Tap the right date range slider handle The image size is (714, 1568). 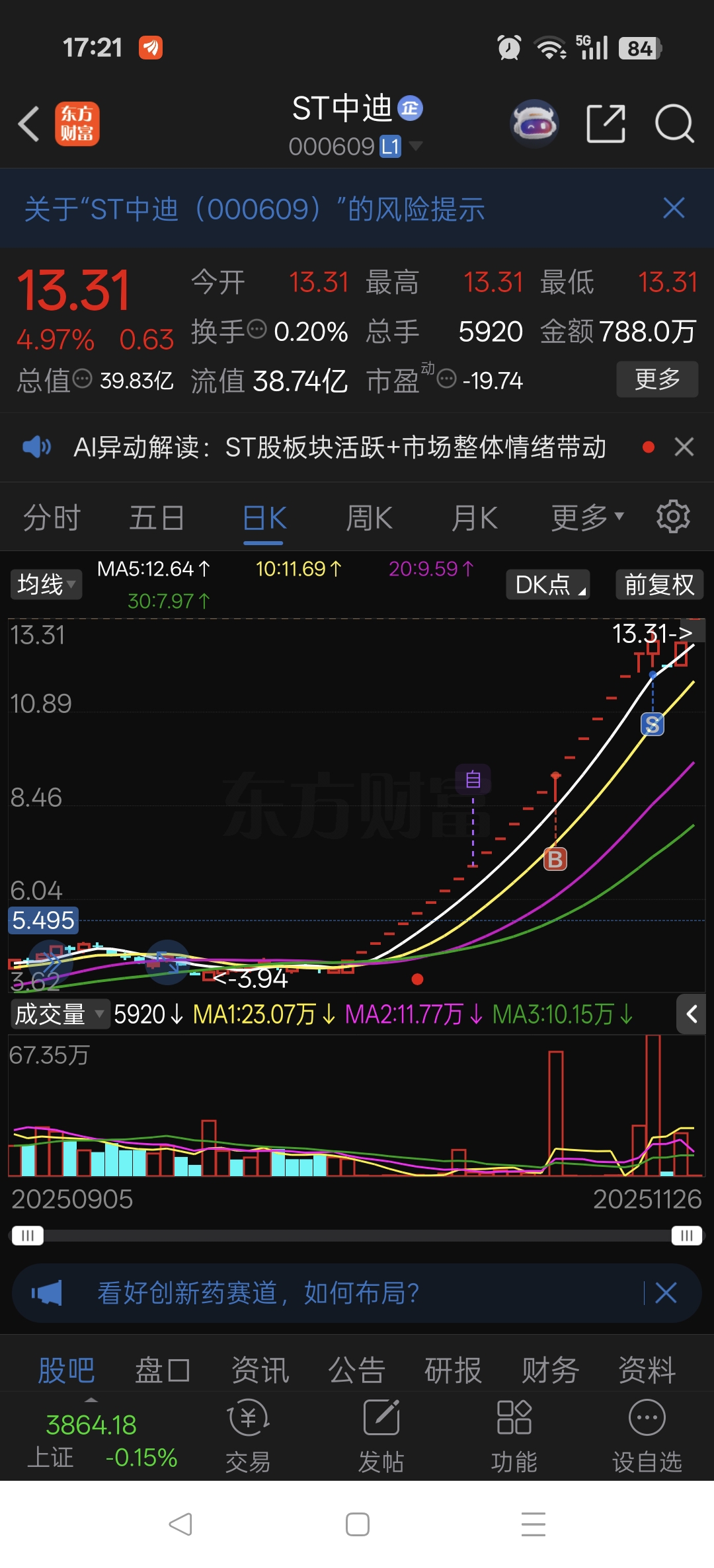point(686,1236)
